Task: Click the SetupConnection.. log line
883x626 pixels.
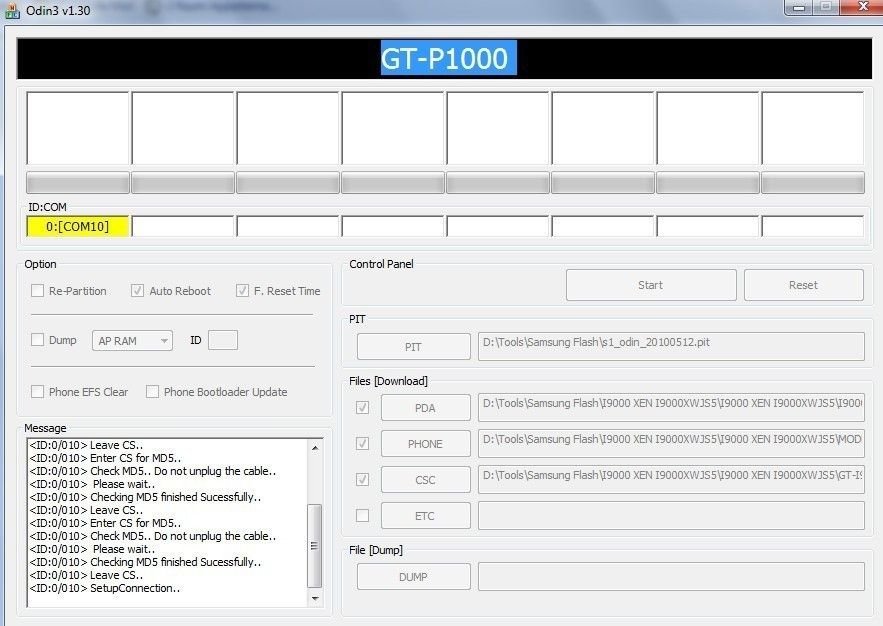Action: coord(105,588)
